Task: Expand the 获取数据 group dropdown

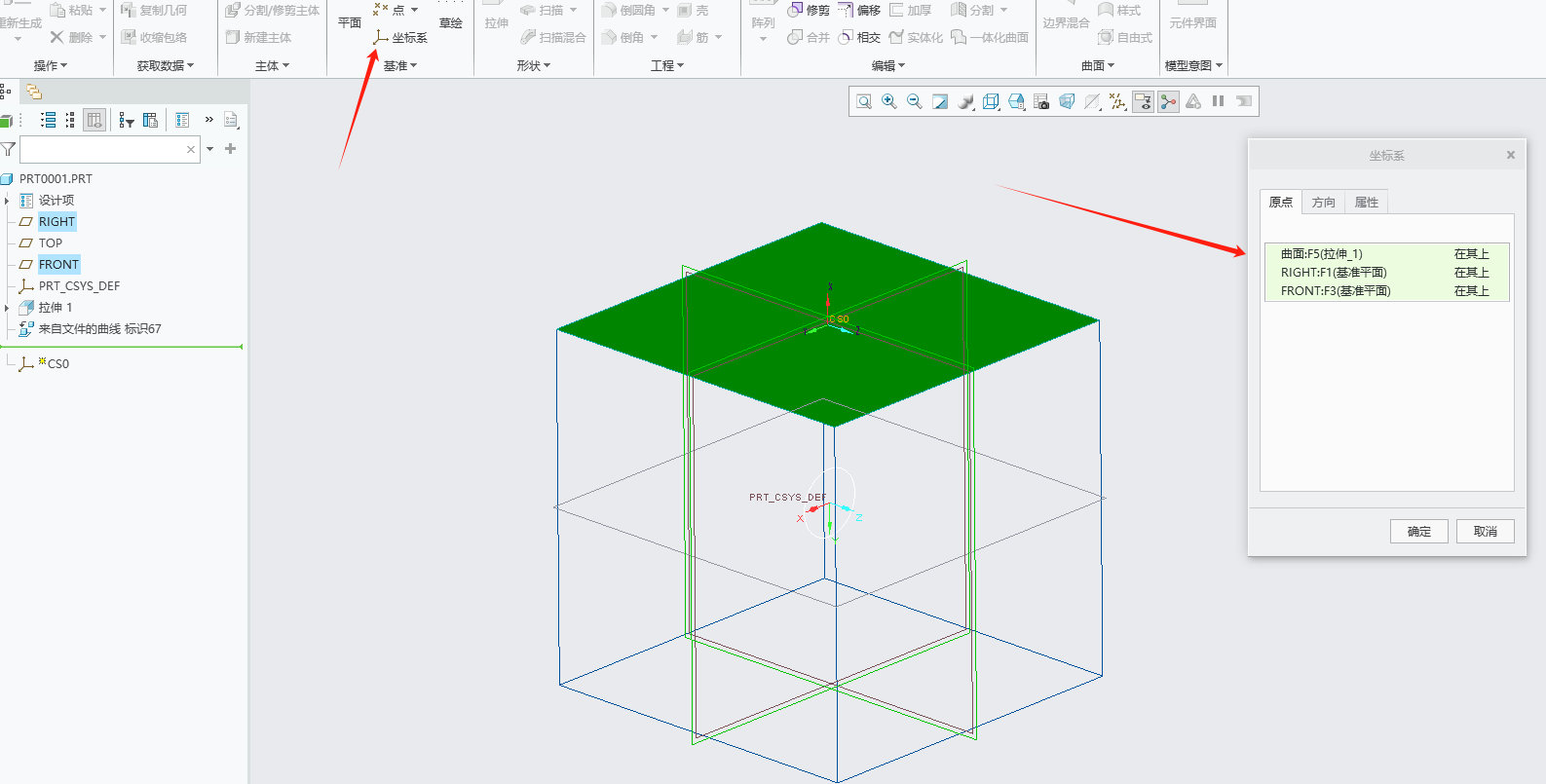Action: pyautogui.click(x=166, y=65)
